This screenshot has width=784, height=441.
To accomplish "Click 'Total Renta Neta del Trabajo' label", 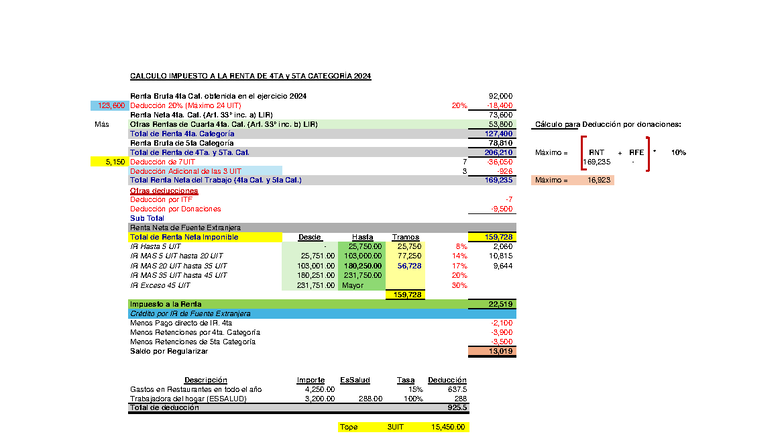I will point(216,180).
